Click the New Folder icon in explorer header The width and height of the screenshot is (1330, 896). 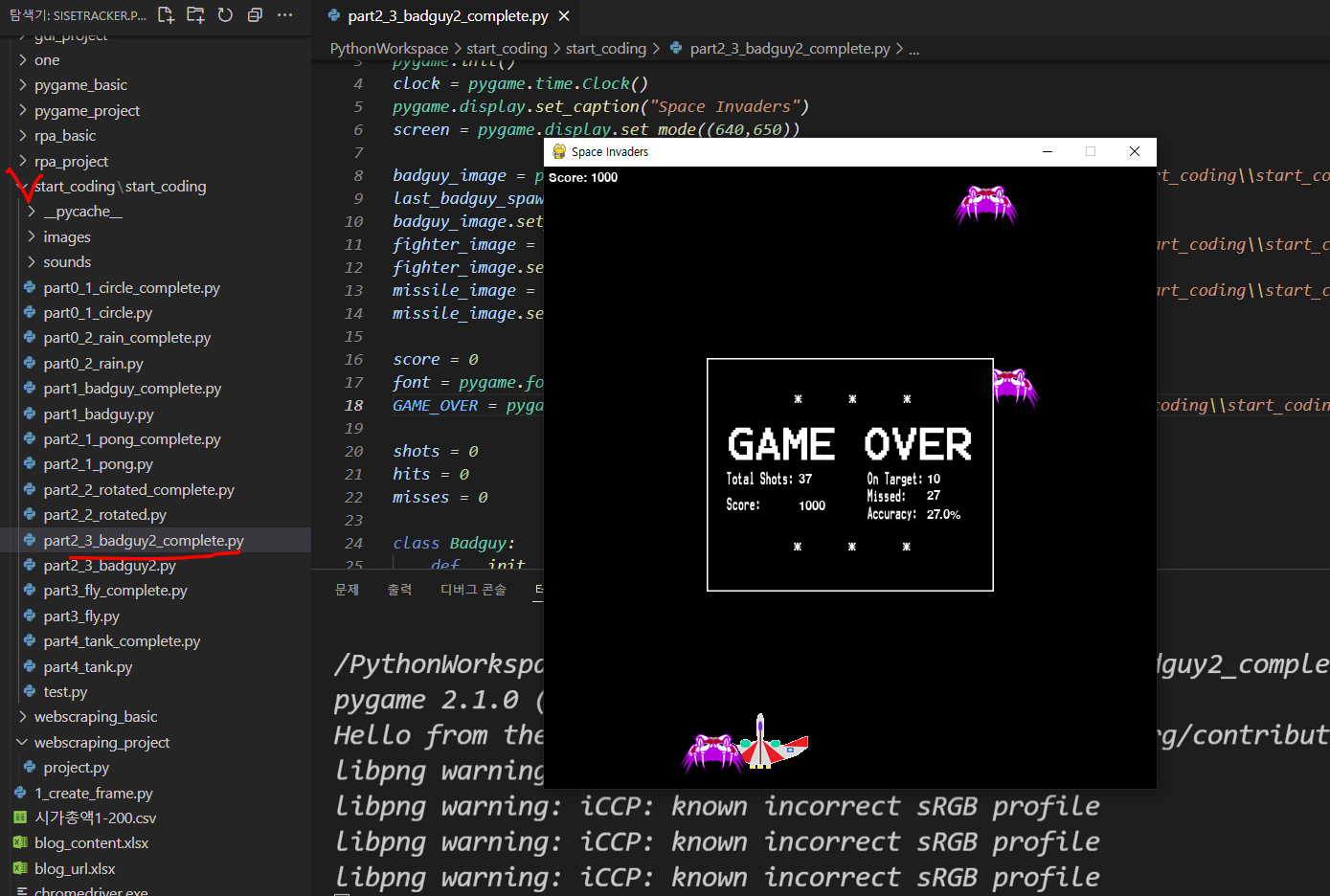click(195, 15)
